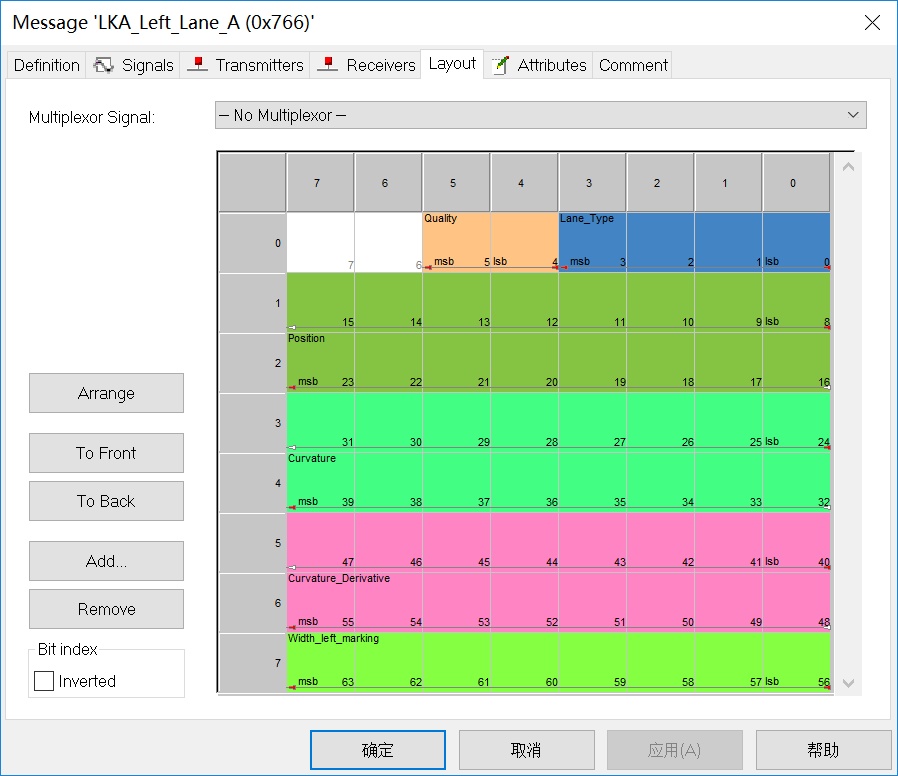
Task: Click the Arrange button
Action: [x=107, y=393]
